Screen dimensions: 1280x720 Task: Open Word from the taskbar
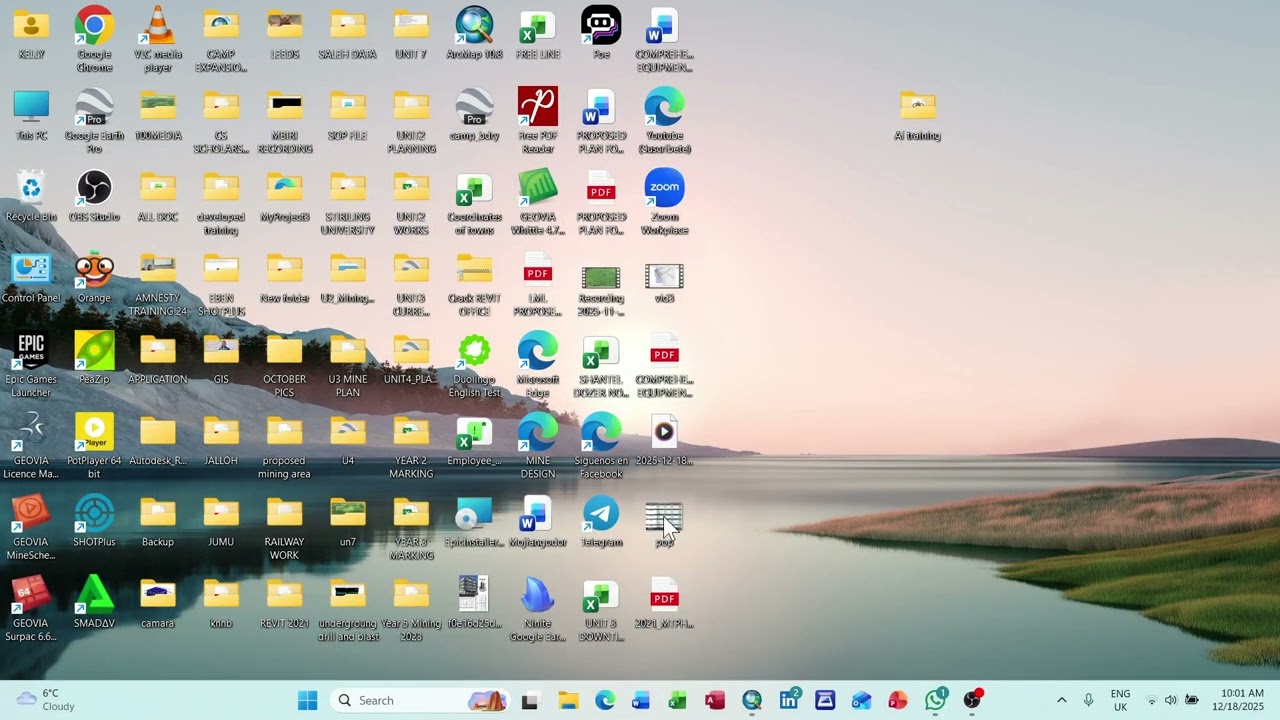(x=641, y=700)
